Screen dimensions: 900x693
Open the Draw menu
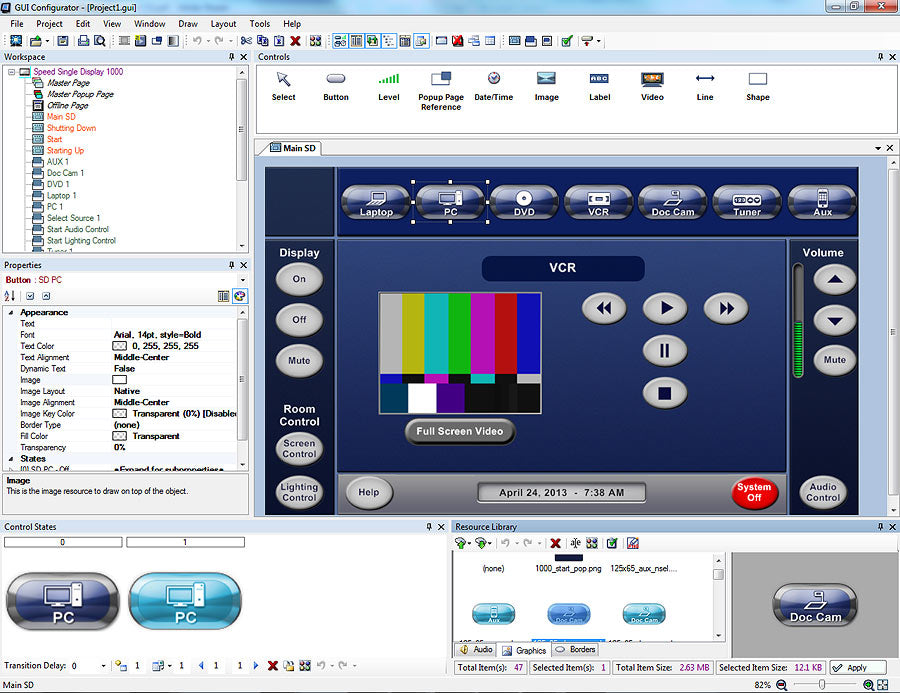point(188,24)
